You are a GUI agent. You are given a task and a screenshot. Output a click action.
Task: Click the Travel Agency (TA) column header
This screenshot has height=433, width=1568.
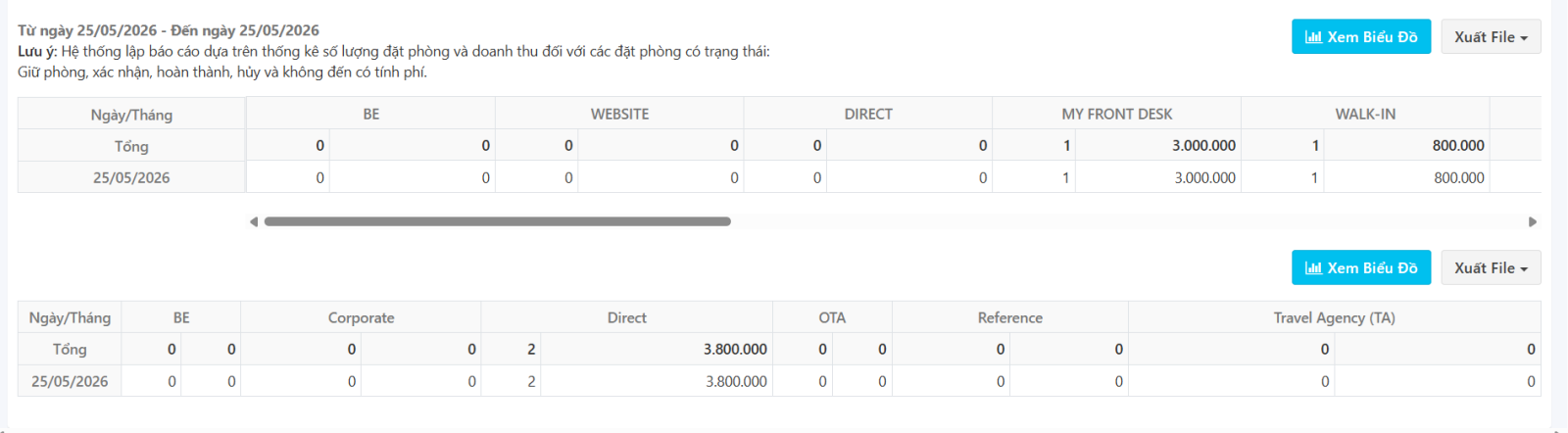coord(1334,317)
